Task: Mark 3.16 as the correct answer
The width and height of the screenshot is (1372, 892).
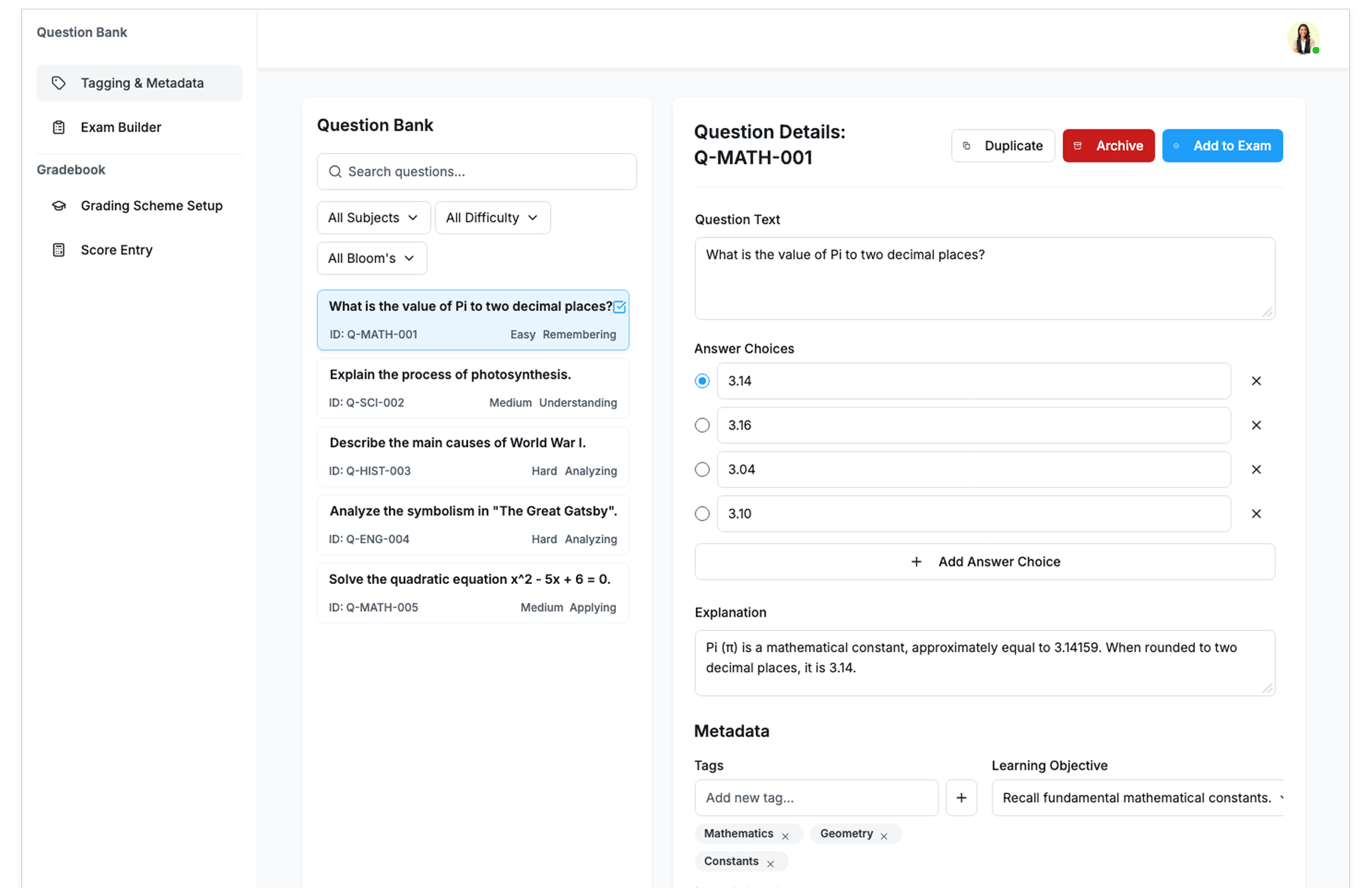Action: (702, 425)
